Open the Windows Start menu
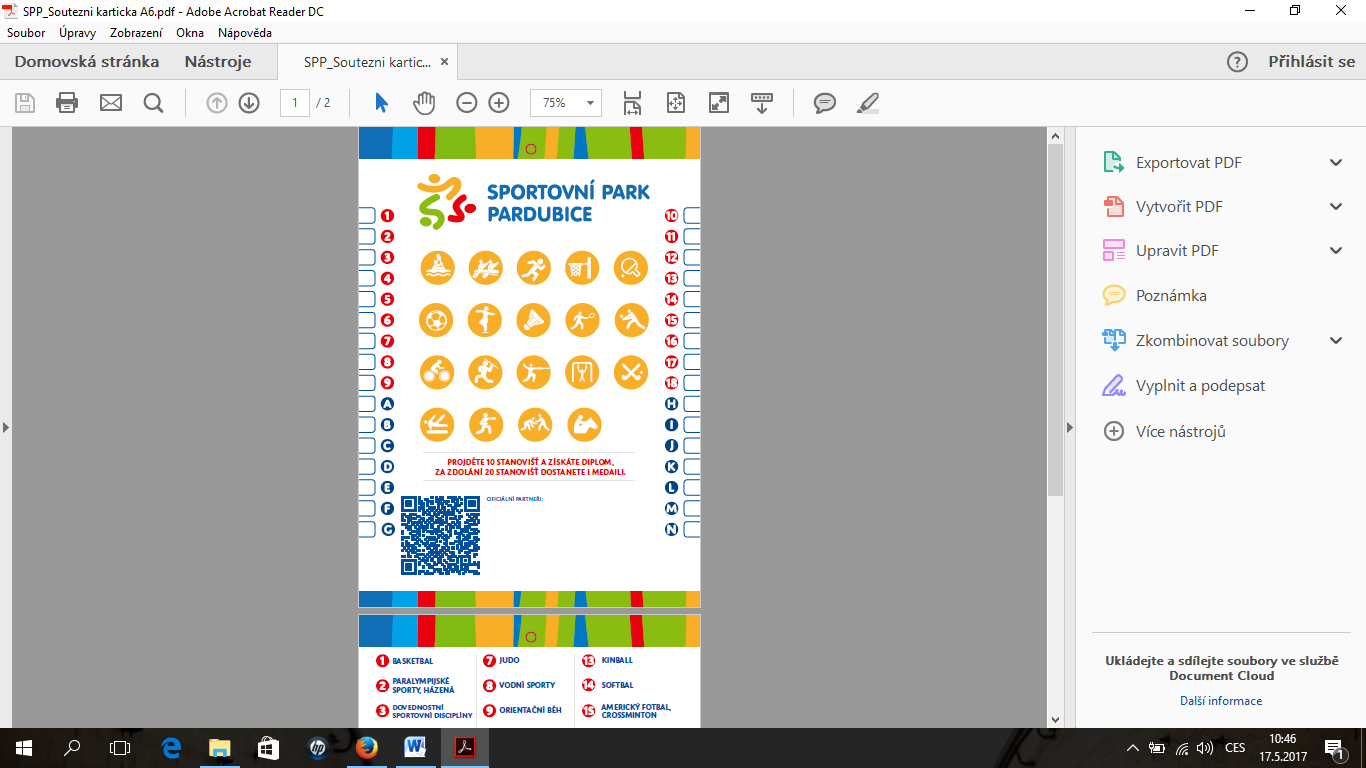 tap(23, 748)
